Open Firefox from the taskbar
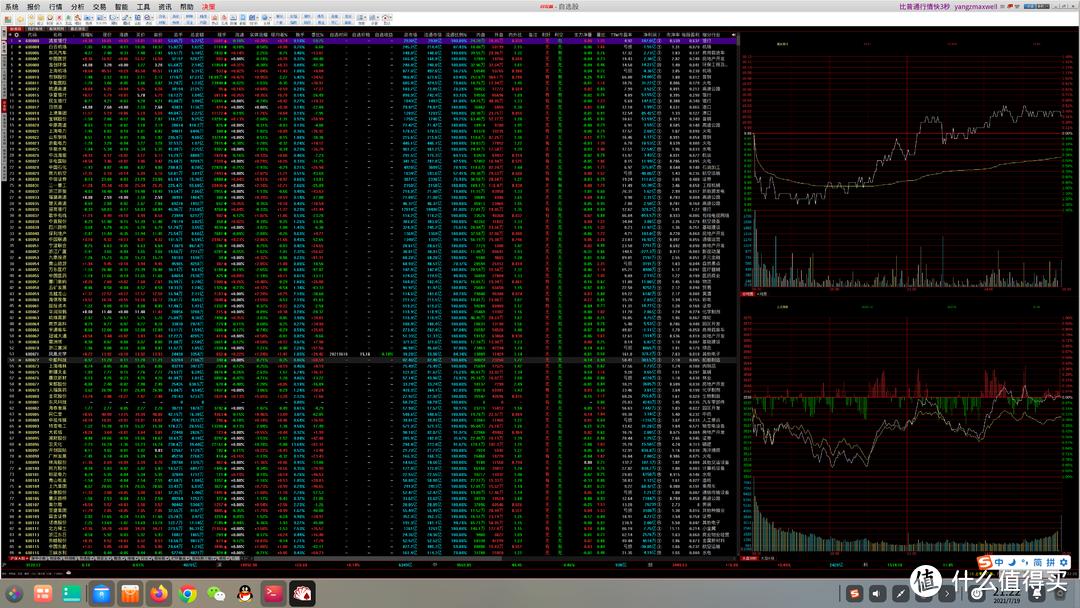1080x608 pixels. [159, 594]
